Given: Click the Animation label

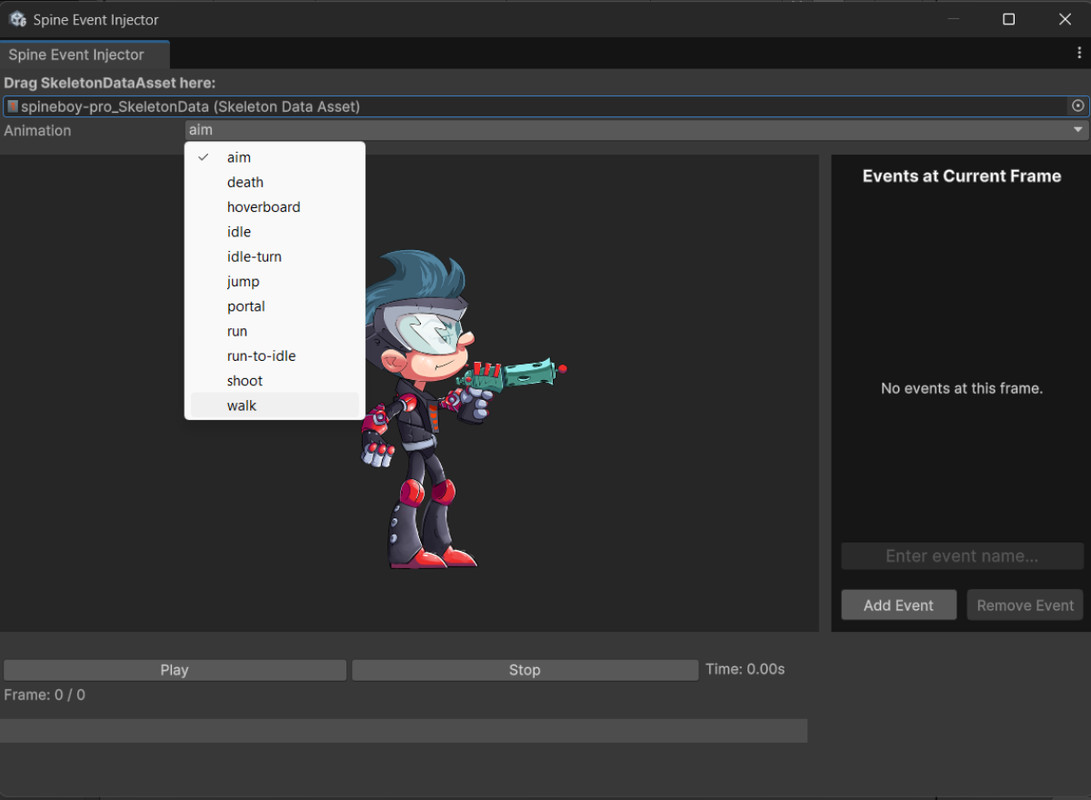Looking at the screenshot, I should point(38,131).
